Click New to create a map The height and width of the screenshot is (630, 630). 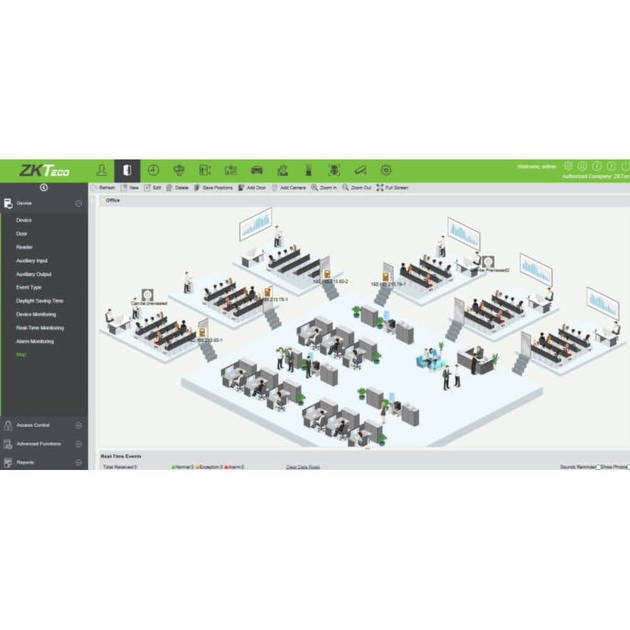(130, 188)
